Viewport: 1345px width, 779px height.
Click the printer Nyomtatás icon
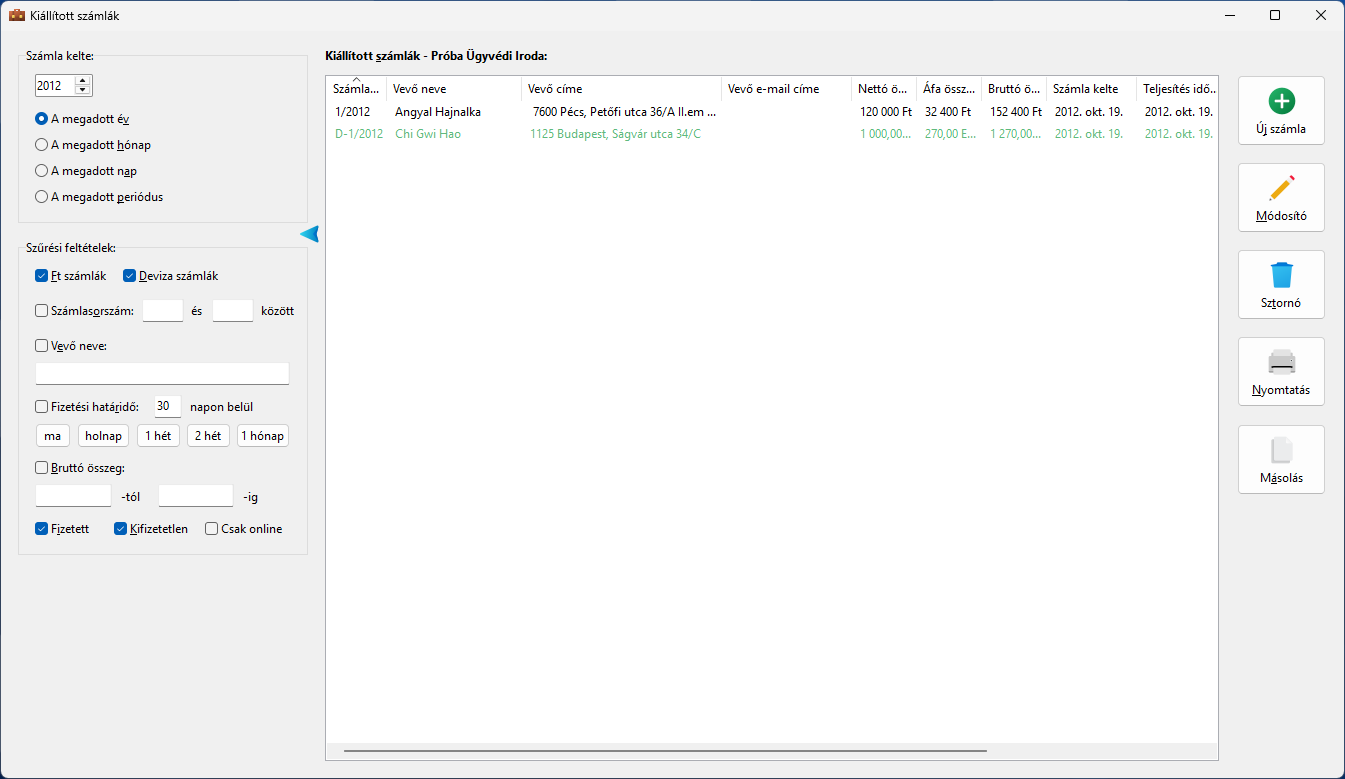coord(1281,362)
